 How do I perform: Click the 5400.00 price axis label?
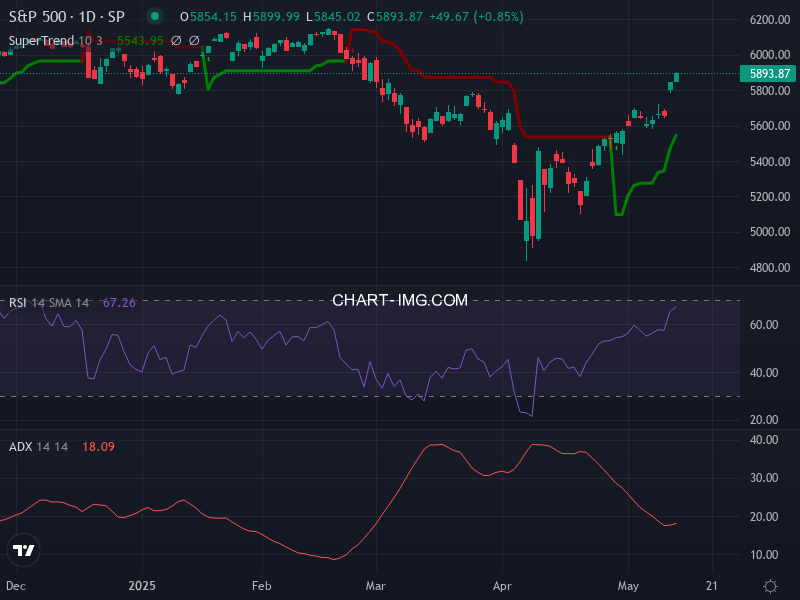click(x=770, y=161)
